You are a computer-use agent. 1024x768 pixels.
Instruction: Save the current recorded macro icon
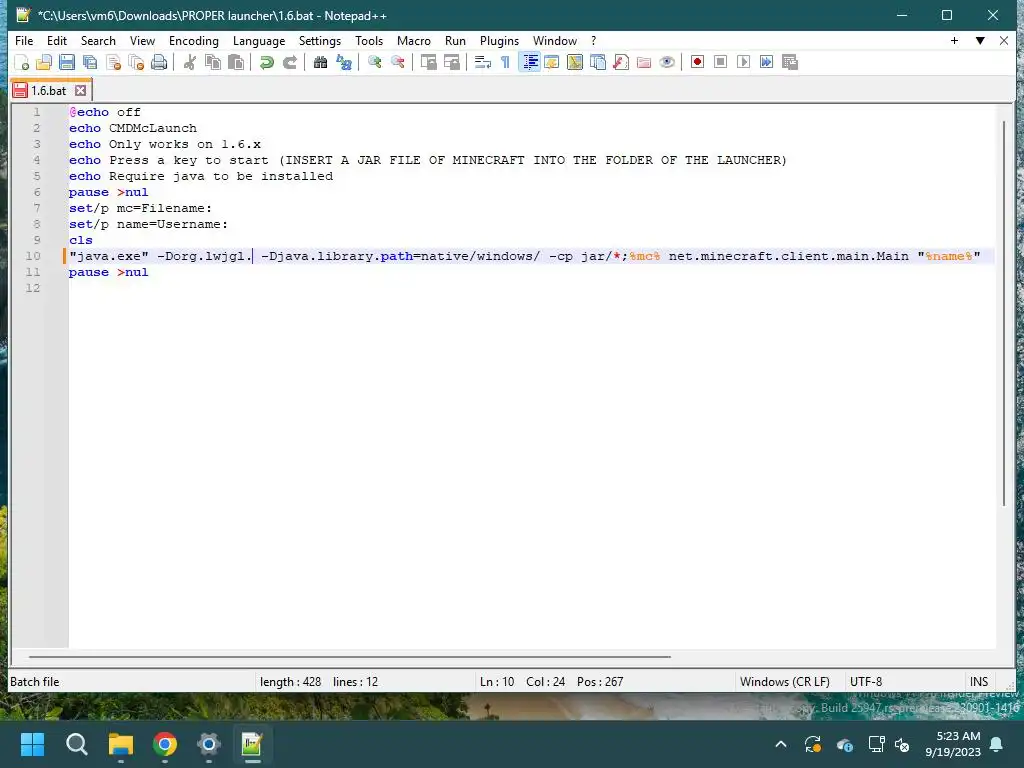coord(790,62)
